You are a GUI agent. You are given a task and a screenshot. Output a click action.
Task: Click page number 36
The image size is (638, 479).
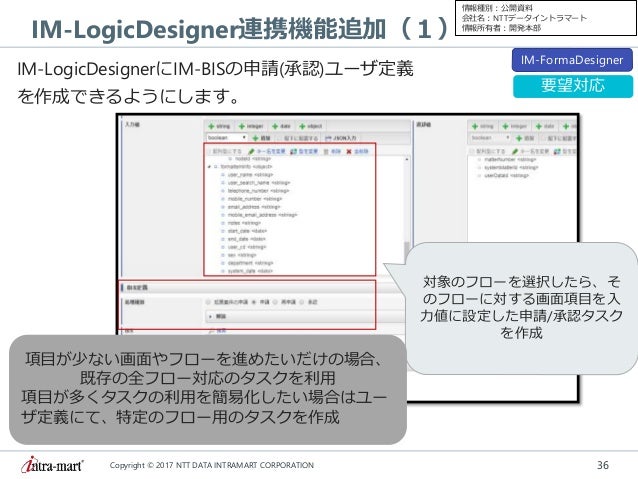[x=603, y=465]
